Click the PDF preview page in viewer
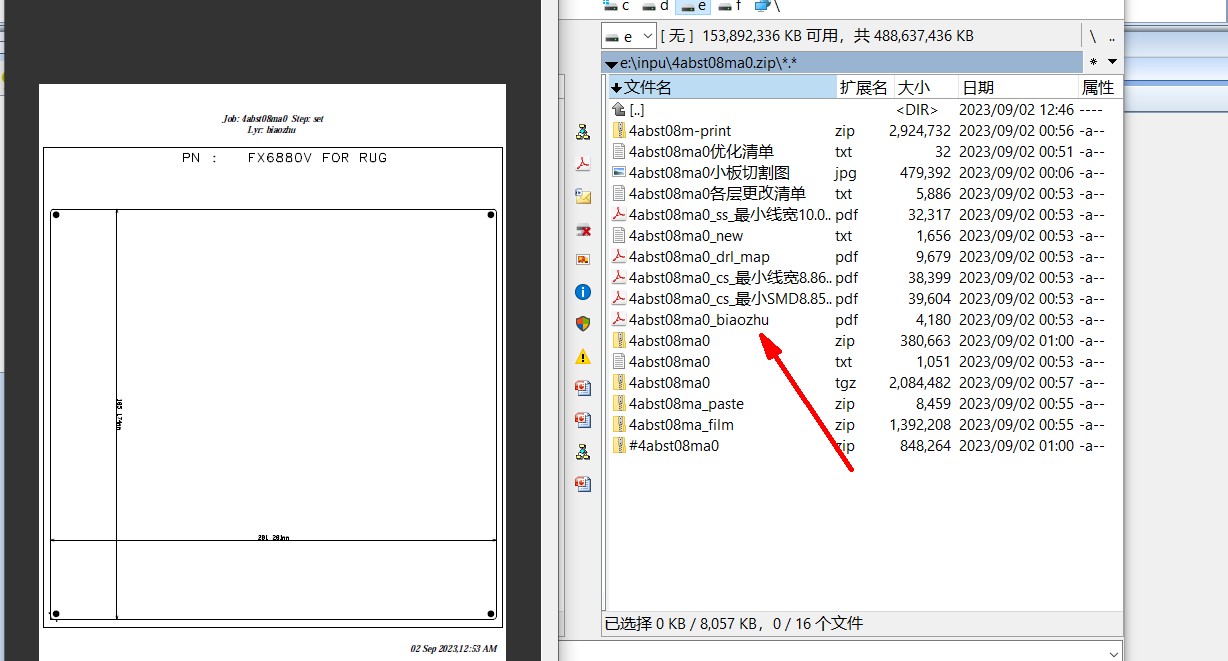 [272, 372]
